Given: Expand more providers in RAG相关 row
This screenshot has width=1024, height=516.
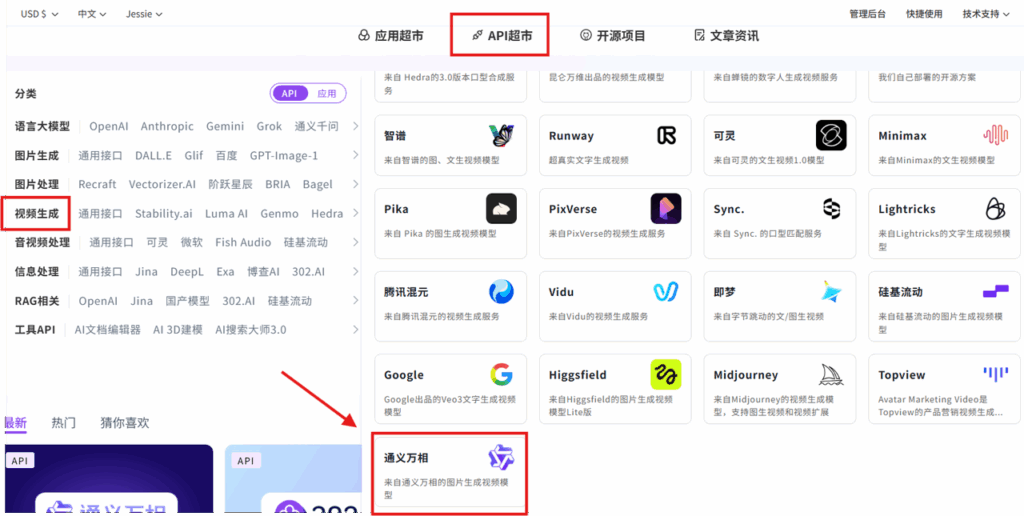Looking at the screenshot, I should click(x=355, y=300).
